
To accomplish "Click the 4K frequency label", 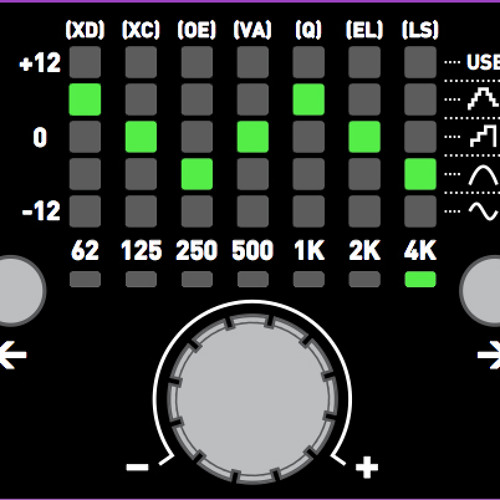I will coord(420,251).
